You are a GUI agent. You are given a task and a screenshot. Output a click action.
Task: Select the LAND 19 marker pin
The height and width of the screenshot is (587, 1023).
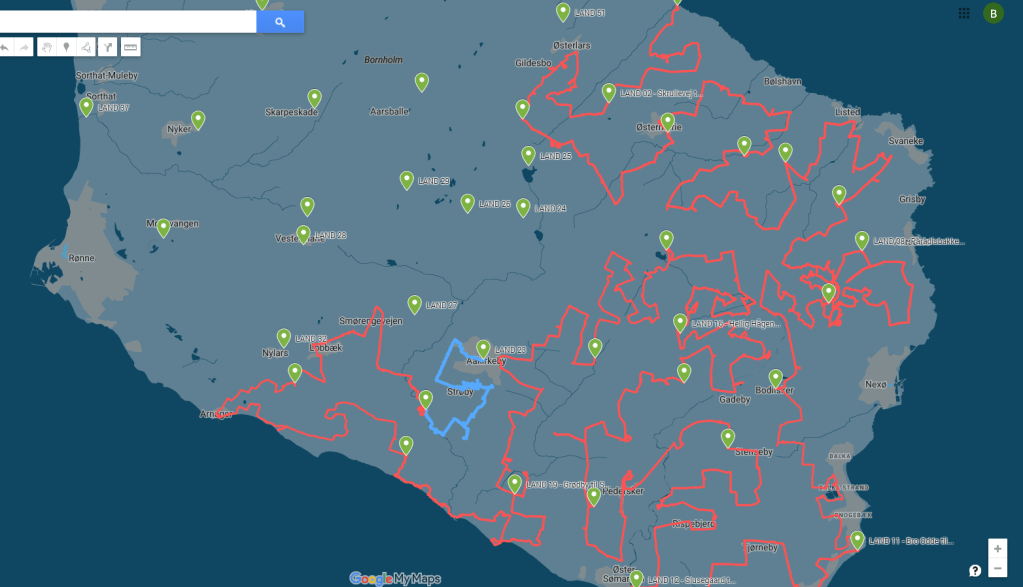pyautogui.click(x=515, y=483)
